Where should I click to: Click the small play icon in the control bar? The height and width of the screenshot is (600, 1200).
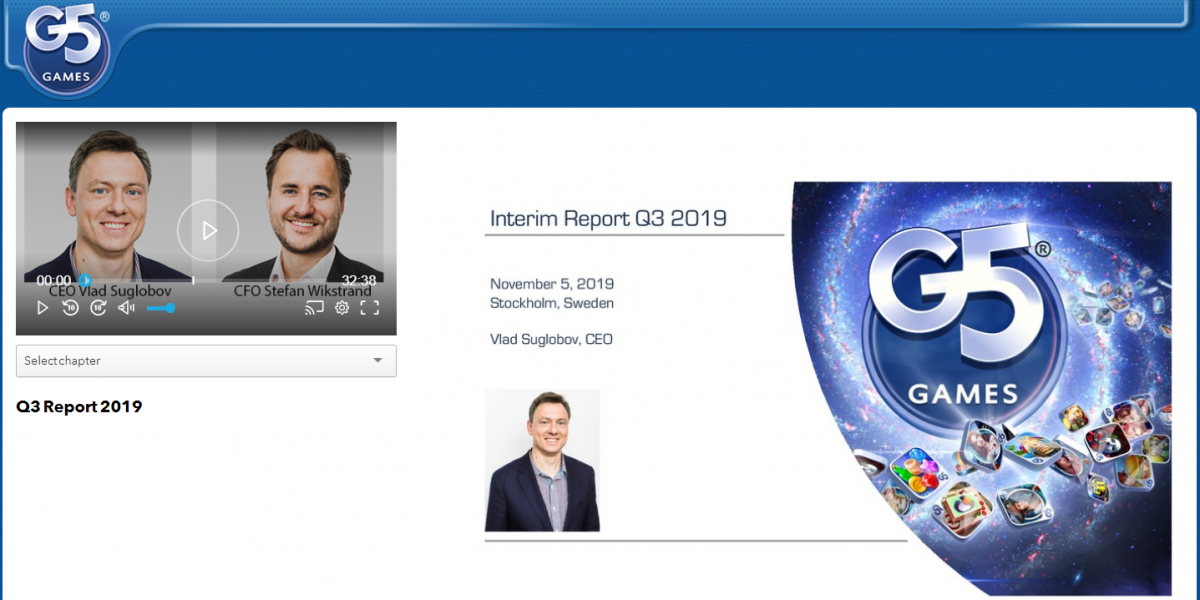42,308
